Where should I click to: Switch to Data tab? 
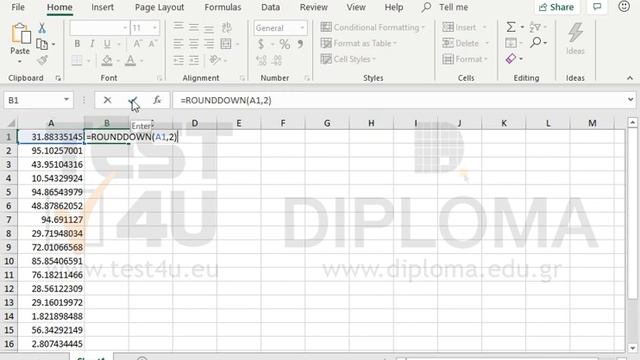point(271,7)
